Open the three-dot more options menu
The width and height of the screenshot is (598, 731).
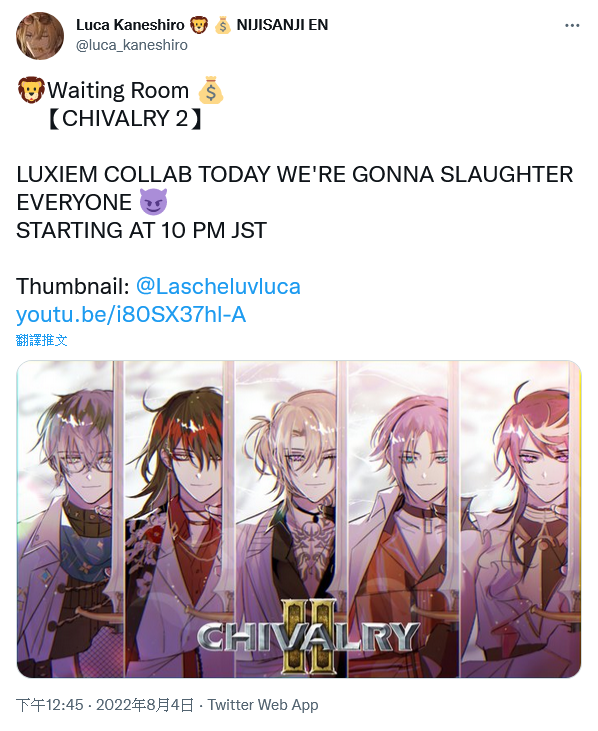pyautogui.click(x=572, y=26)
